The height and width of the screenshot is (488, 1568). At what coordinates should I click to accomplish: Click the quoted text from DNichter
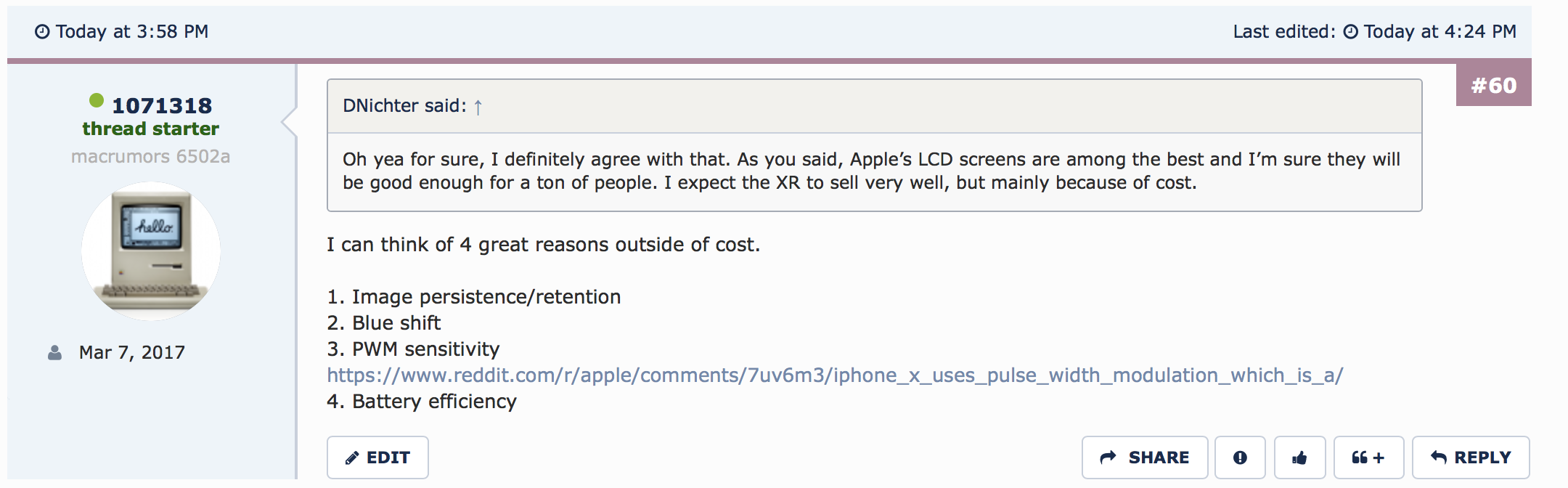coord(871,171)
